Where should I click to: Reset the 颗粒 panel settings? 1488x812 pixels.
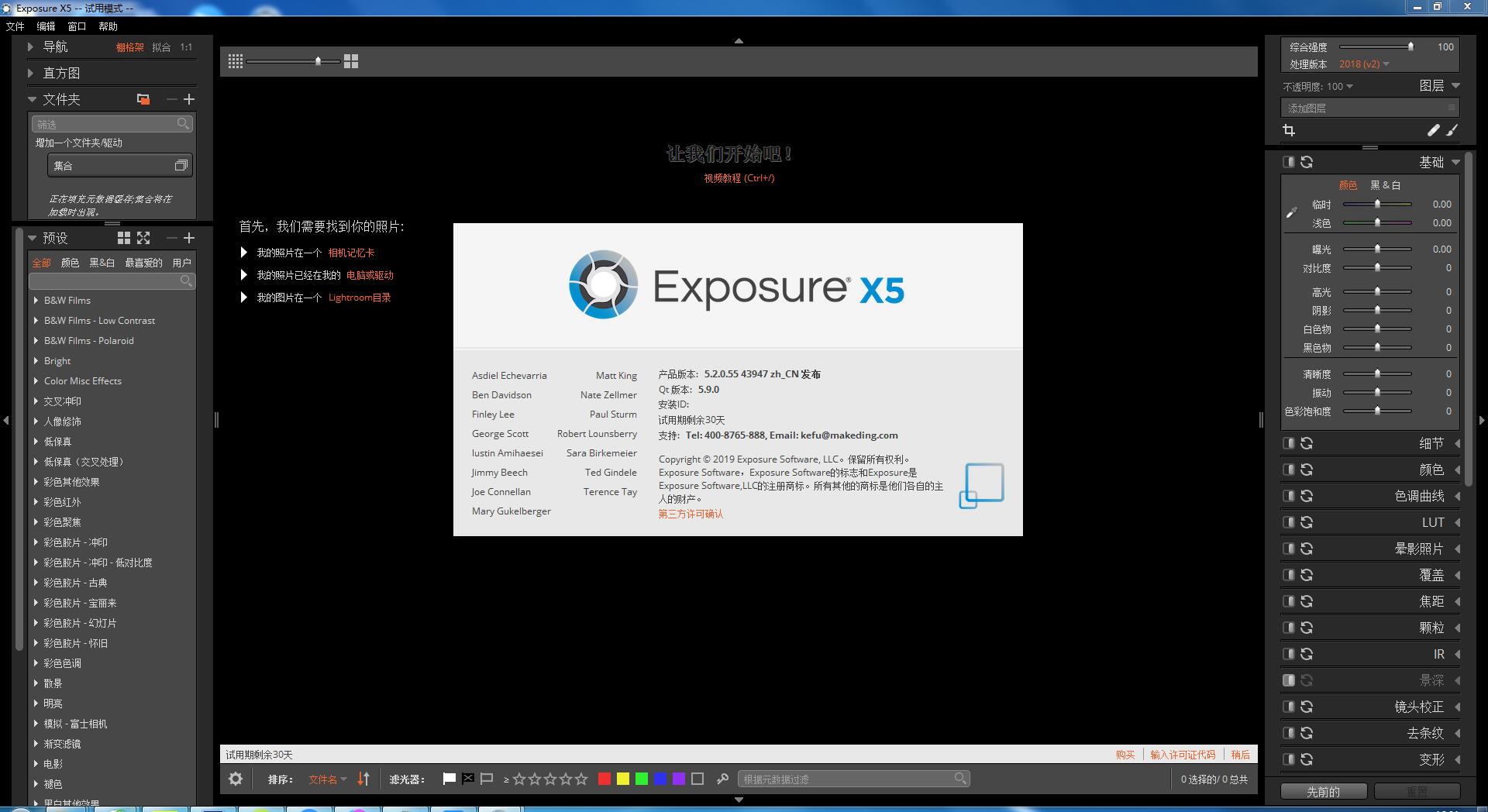point(1307,628)
